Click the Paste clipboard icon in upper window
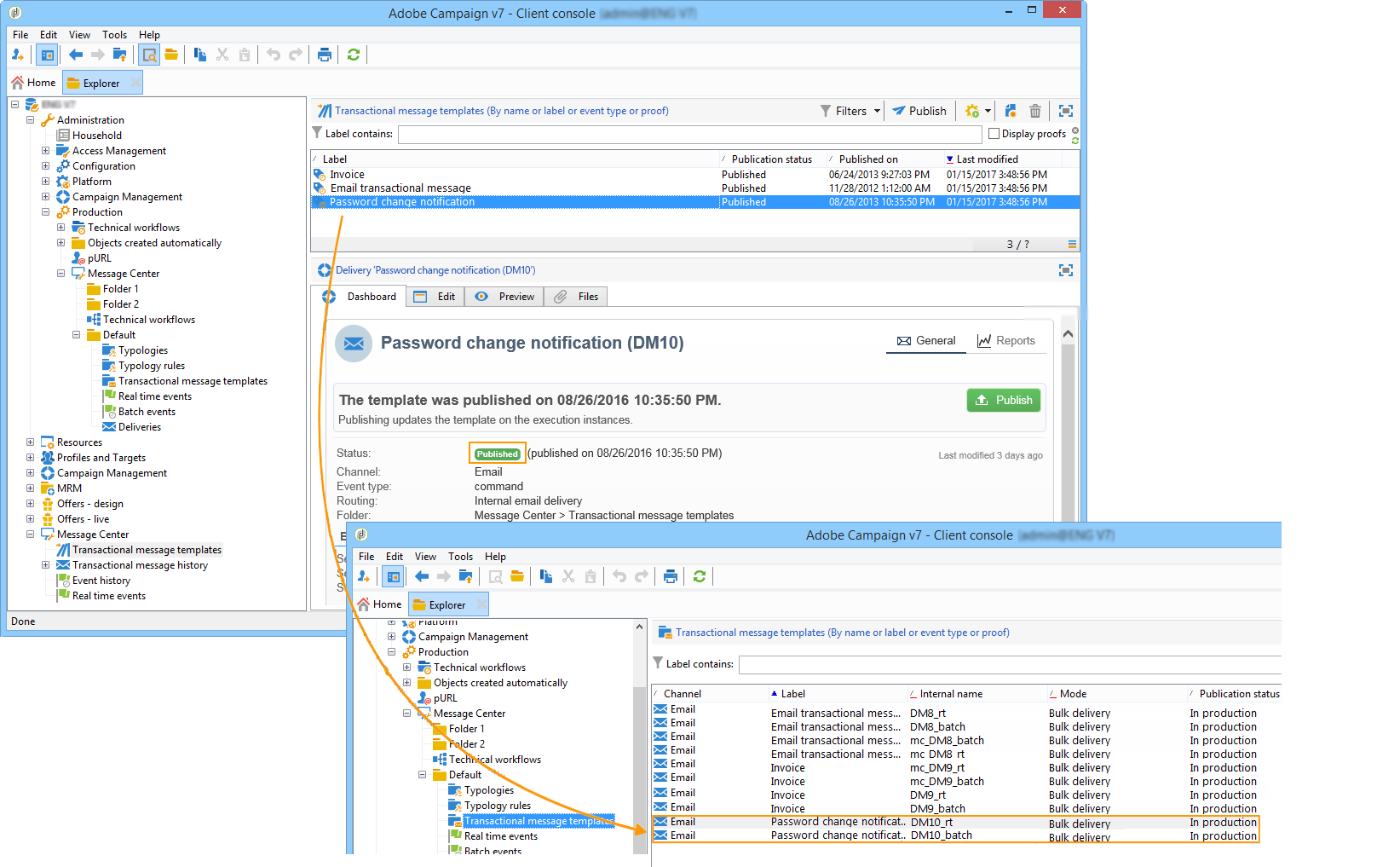The height and width of the screenshot is (867, 1400). tap(245, 55)
